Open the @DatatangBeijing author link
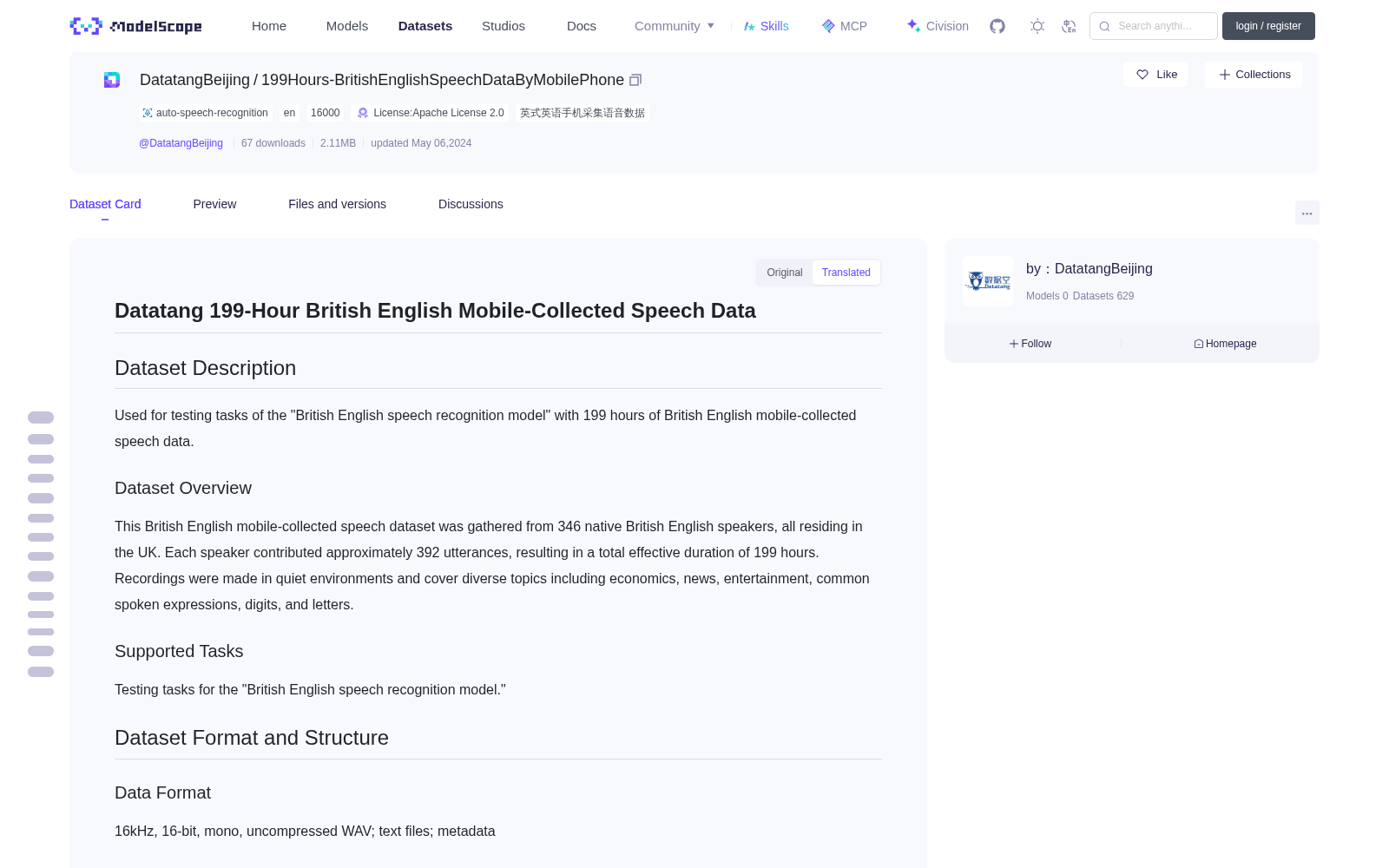This screenshot has width=1389, height=868. (x=181, y=143)
